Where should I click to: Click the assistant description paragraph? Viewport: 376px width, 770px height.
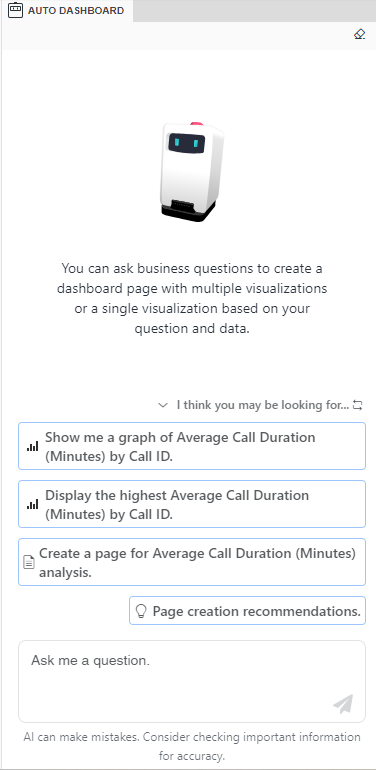(192, 299)
